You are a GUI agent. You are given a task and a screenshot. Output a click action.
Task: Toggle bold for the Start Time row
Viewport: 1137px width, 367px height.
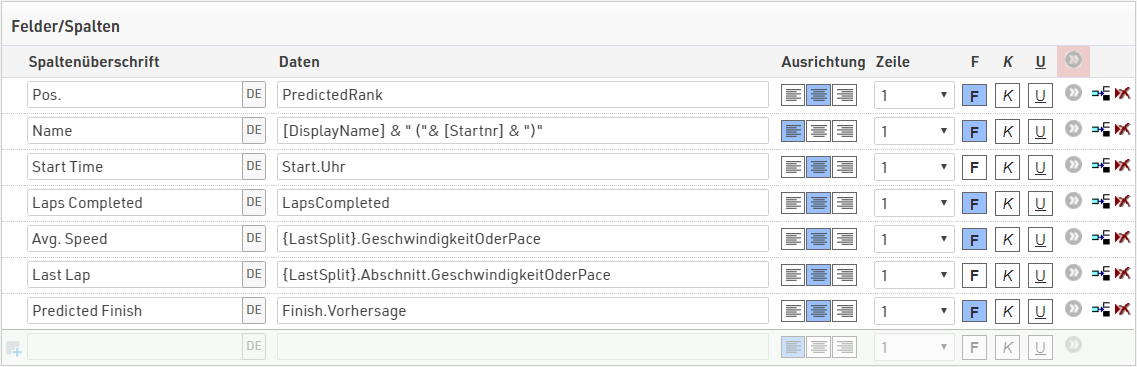tap(975, 168)
